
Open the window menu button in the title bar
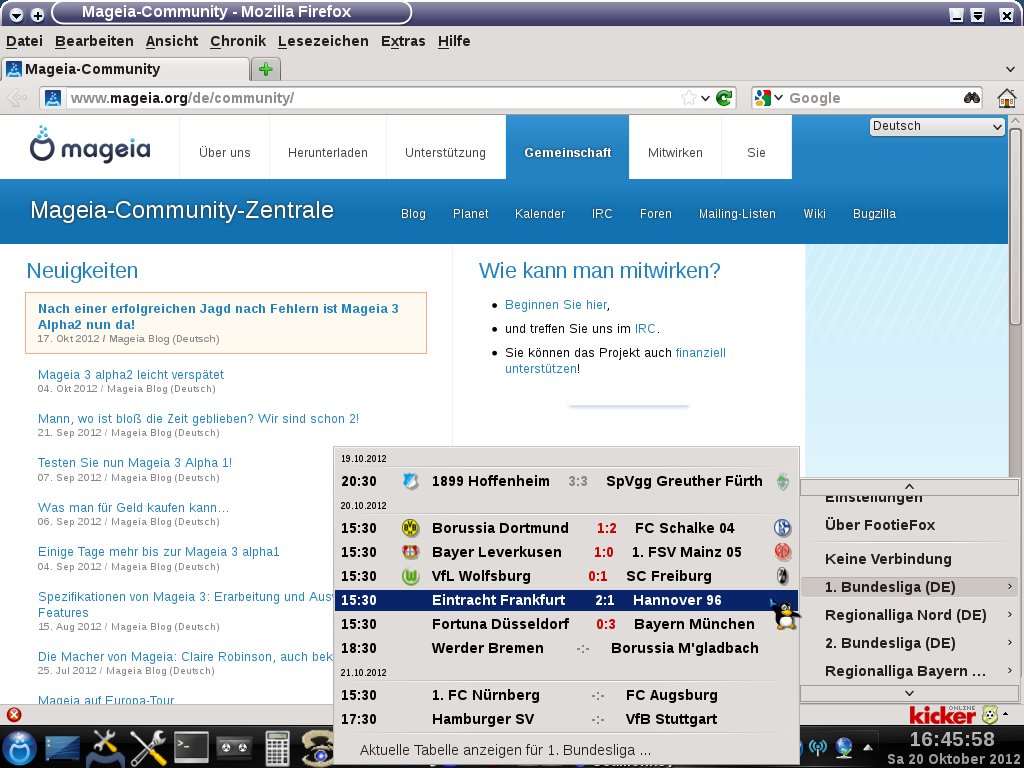(x=16, y=14)
